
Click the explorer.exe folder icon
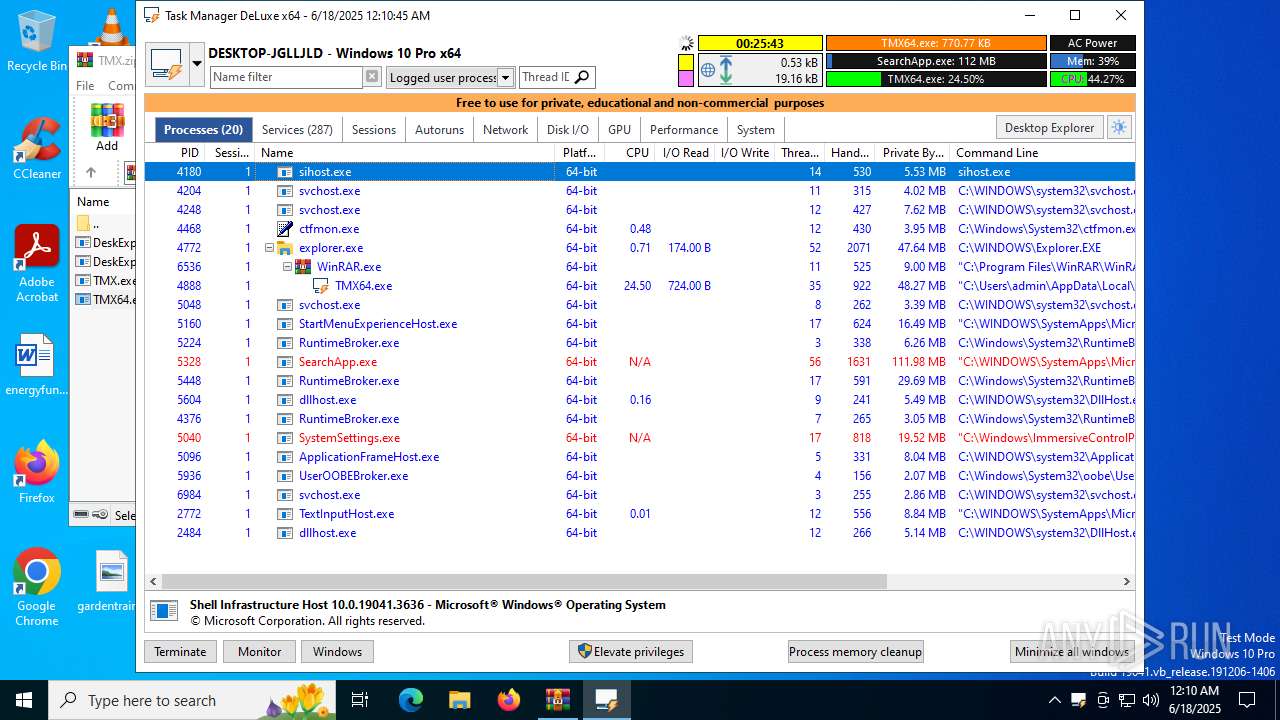coord(285,248)
